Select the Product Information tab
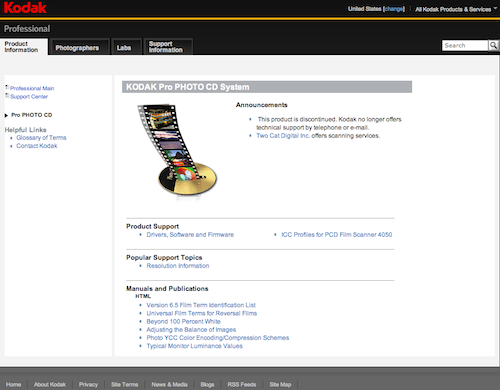The height and width of the screenshot is (390, 500). point(24,47)
